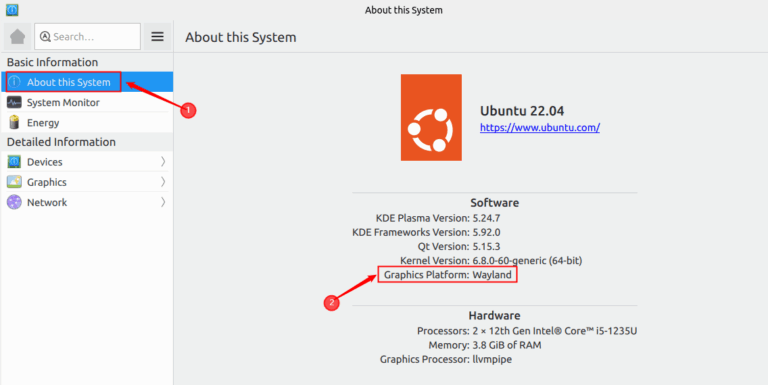This screenshot has height=385, width=768.
Task: Click the Graphics icon
Action: [14, 182]
